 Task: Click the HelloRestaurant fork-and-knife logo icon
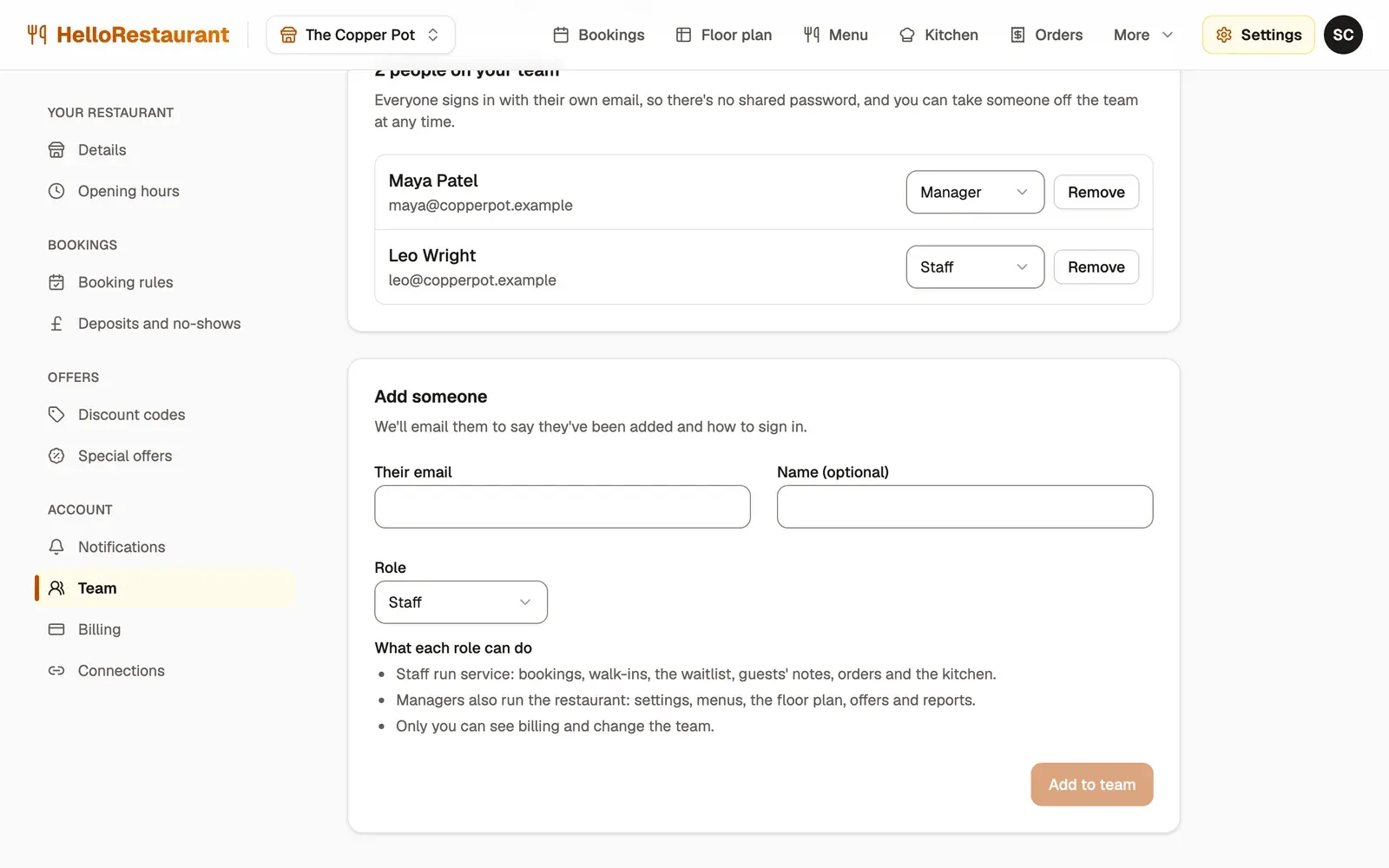pyautogui.click(x=36, y=35)
